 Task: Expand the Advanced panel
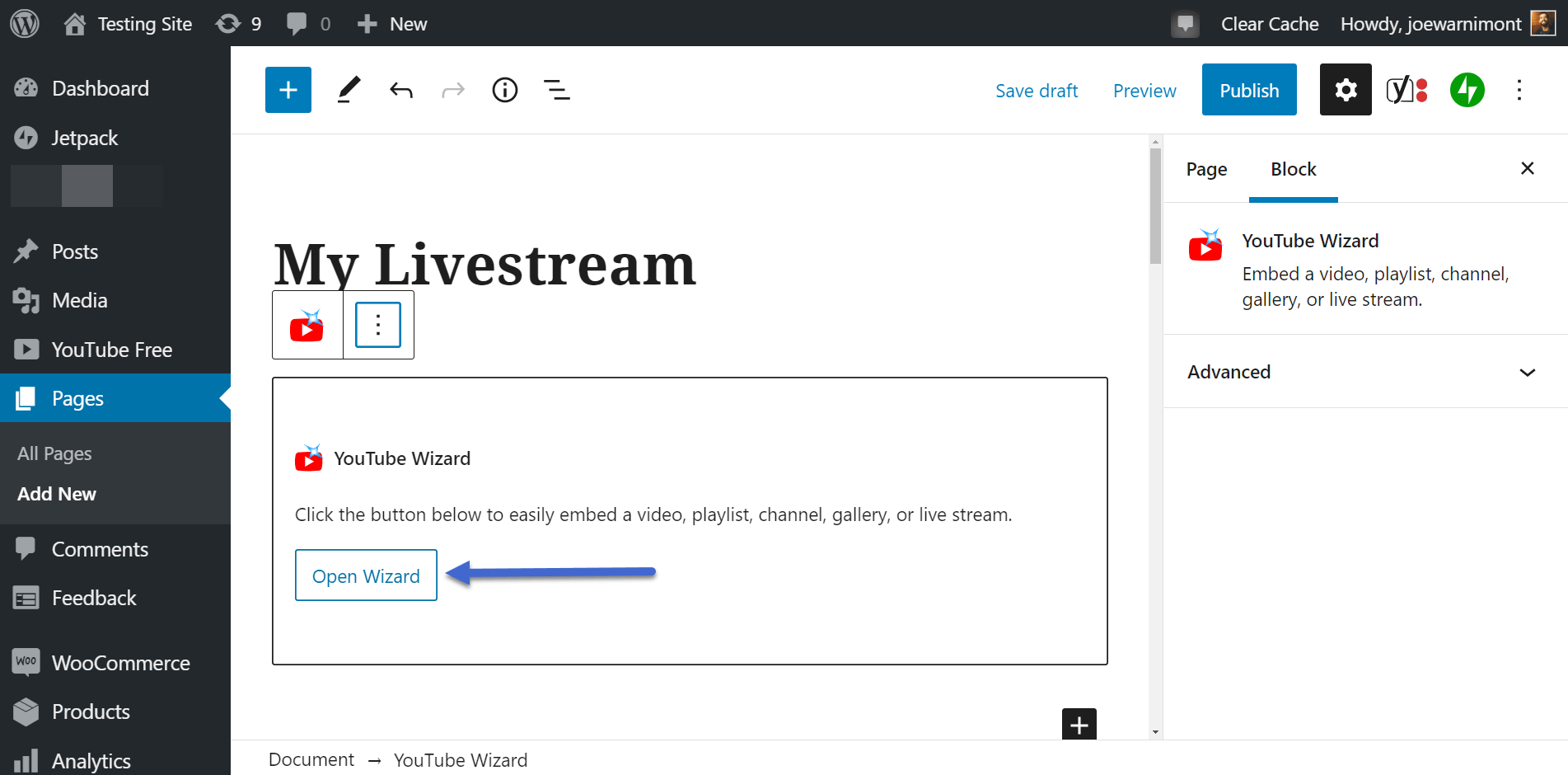pyautogui.click(x=1365, y=372)
